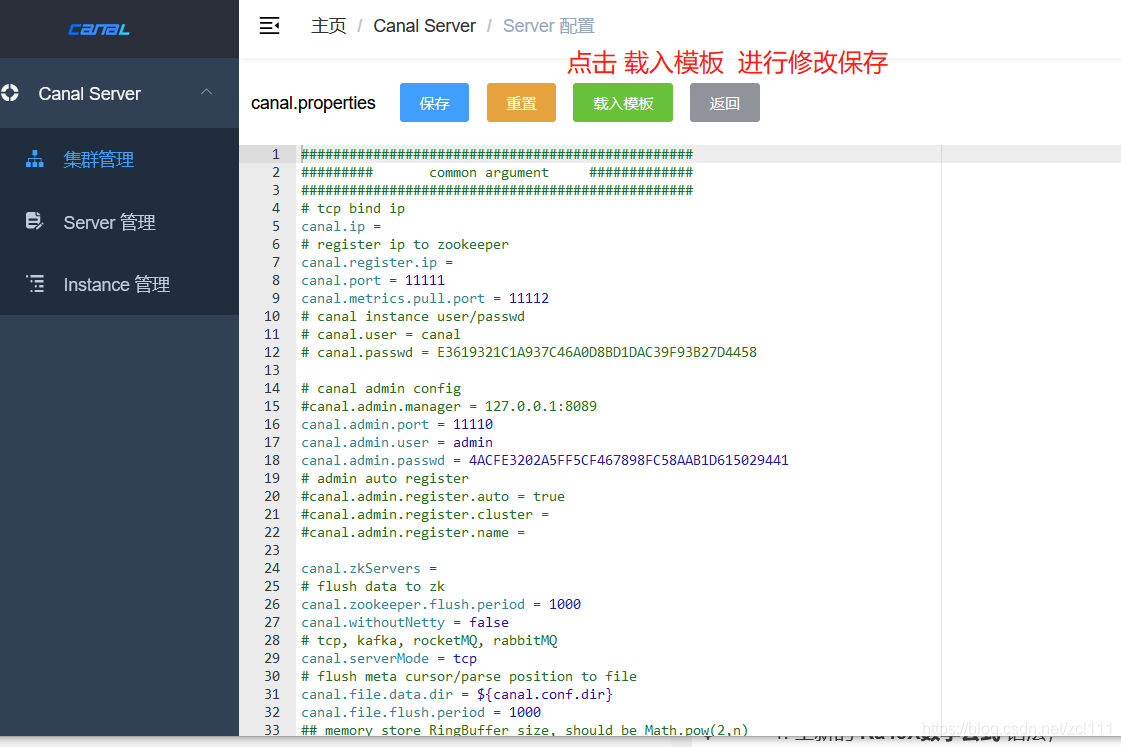1121x747 pixels.
Task: Click the '# canal admin config' comment
Action: (x=381, y=388)
